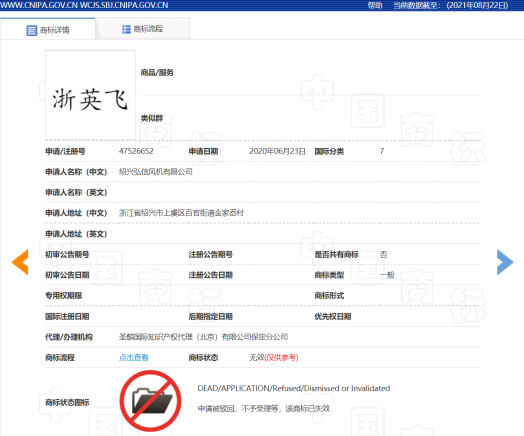The width and height of the screenshot is (524, 436).
Task: Click the agency name text
Action: pos(204,337)
